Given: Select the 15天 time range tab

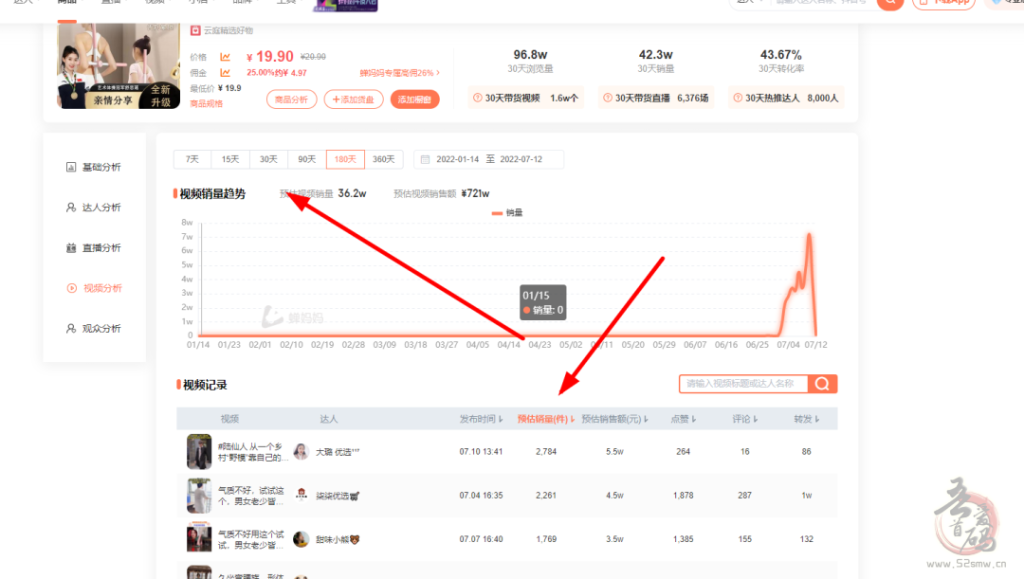Looking at the screenshot, I should pyautogui.click(x=230, y=159).
